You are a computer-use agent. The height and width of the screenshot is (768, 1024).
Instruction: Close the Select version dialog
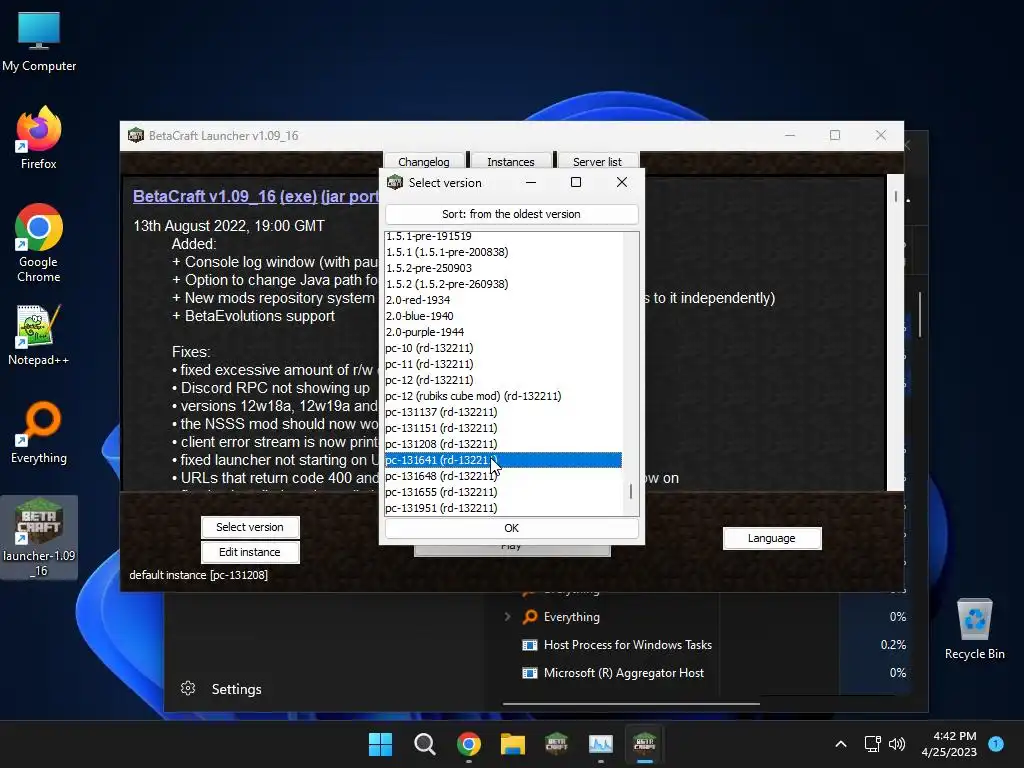tap(622, 182)
